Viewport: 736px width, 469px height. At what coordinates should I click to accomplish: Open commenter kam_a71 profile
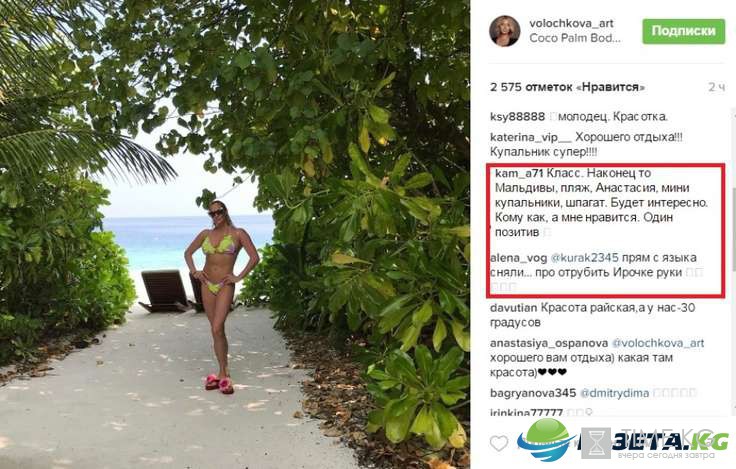click(x=519, y=173)
